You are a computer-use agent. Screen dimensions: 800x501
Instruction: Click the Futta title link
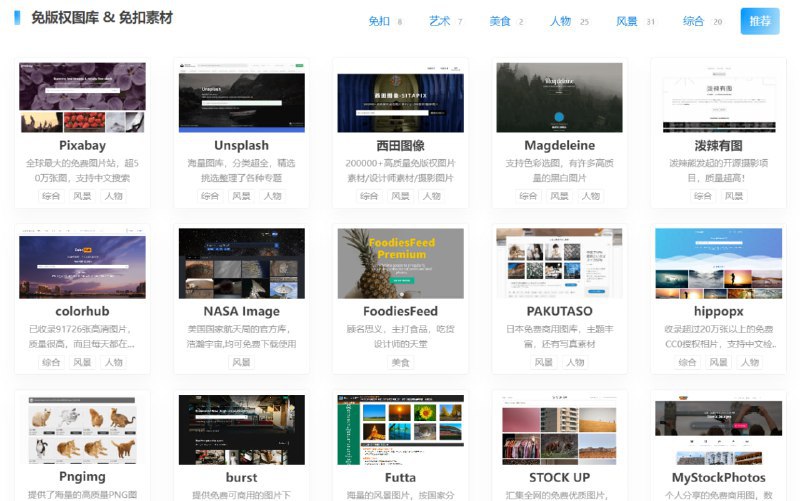point(401,478)
